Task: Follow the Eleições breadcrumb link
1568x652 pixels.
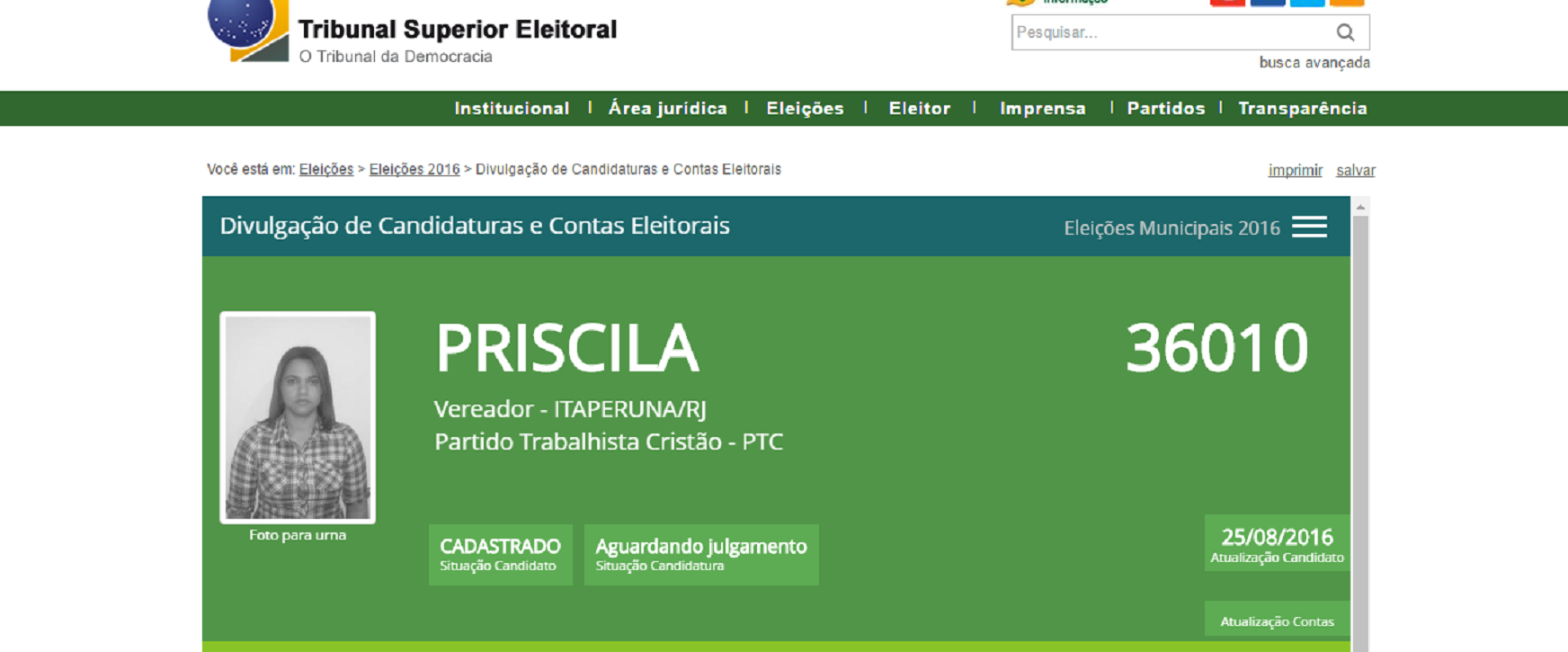Action: 326,169
